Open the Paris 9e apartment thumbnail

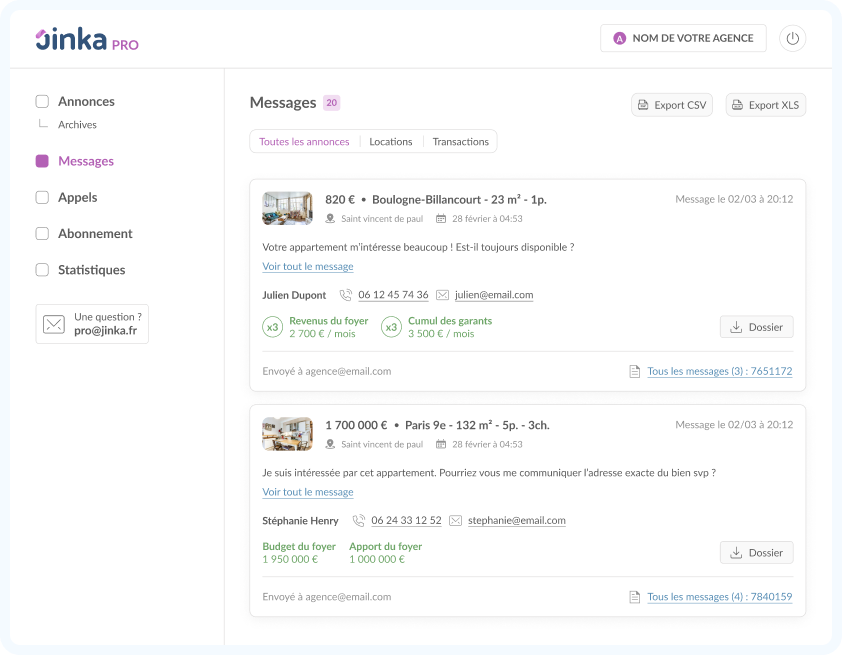click(x=287, y=434)
